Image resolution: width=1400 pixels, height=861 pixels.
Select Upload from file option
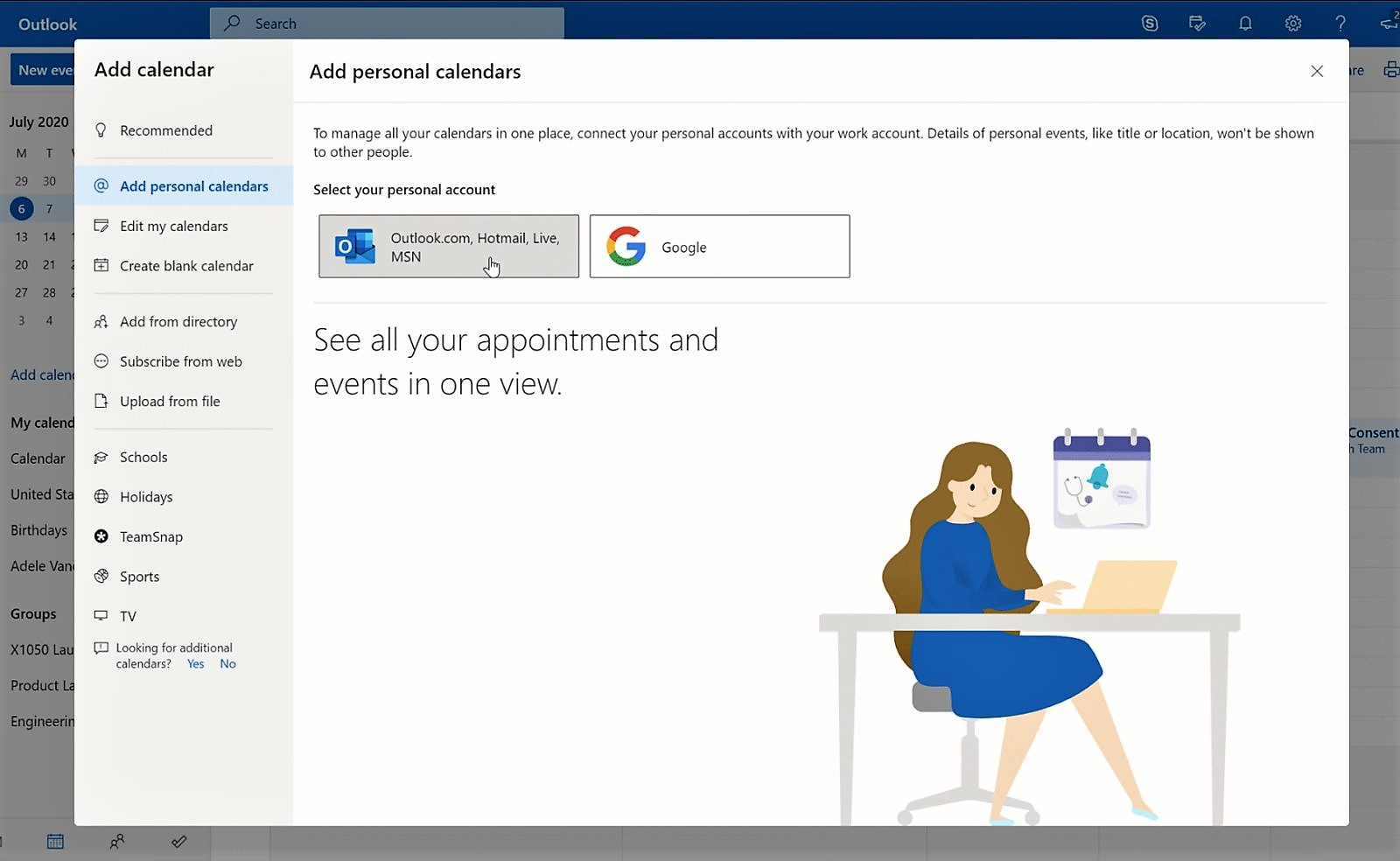[x=170, y=402]
